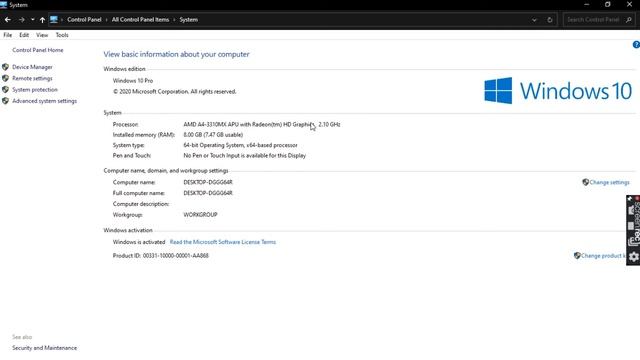640x360 pixels.
Task: Click the Windows 10 logo
Action: click(x=558, y=91)
